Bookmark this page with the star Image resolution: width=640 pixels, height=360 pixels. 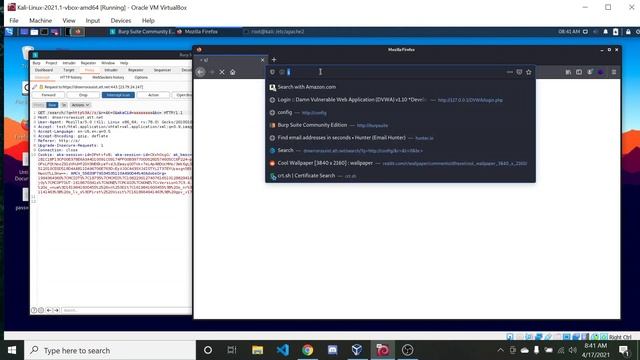(529, 72)
